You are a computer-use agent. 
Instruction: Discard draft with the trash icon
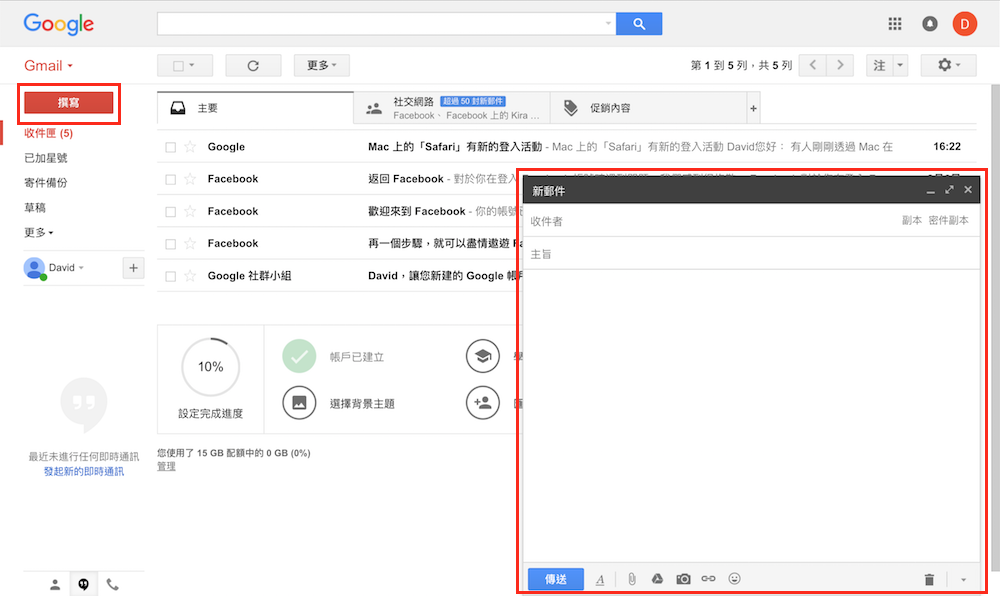tap(929, 579)
